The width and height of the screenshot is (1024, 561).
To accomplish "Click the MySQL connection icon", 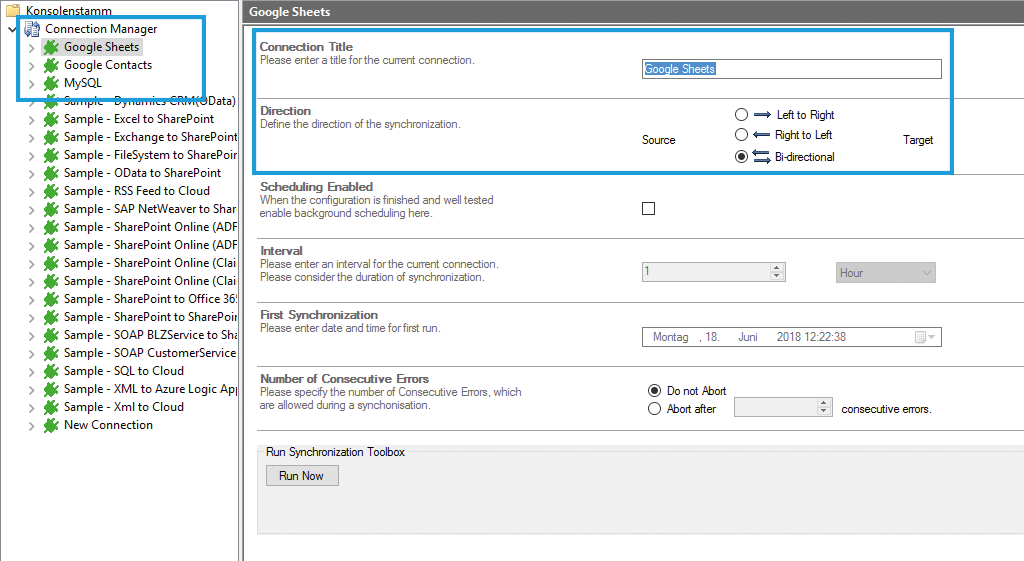I will (x=51, y=83).
